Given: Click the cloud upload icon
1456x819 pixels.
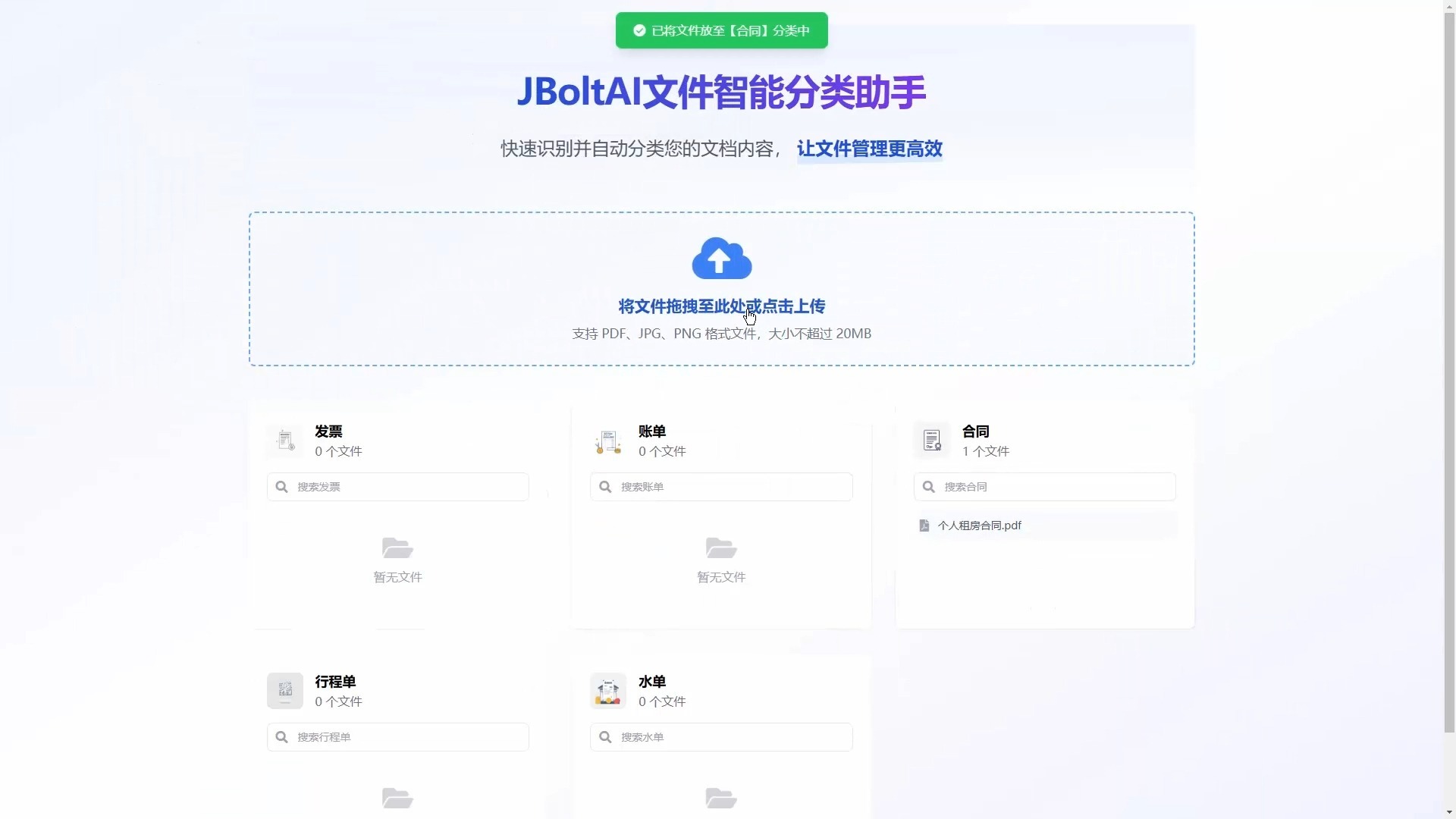Looking at the screenshot, I should (721, 259).
